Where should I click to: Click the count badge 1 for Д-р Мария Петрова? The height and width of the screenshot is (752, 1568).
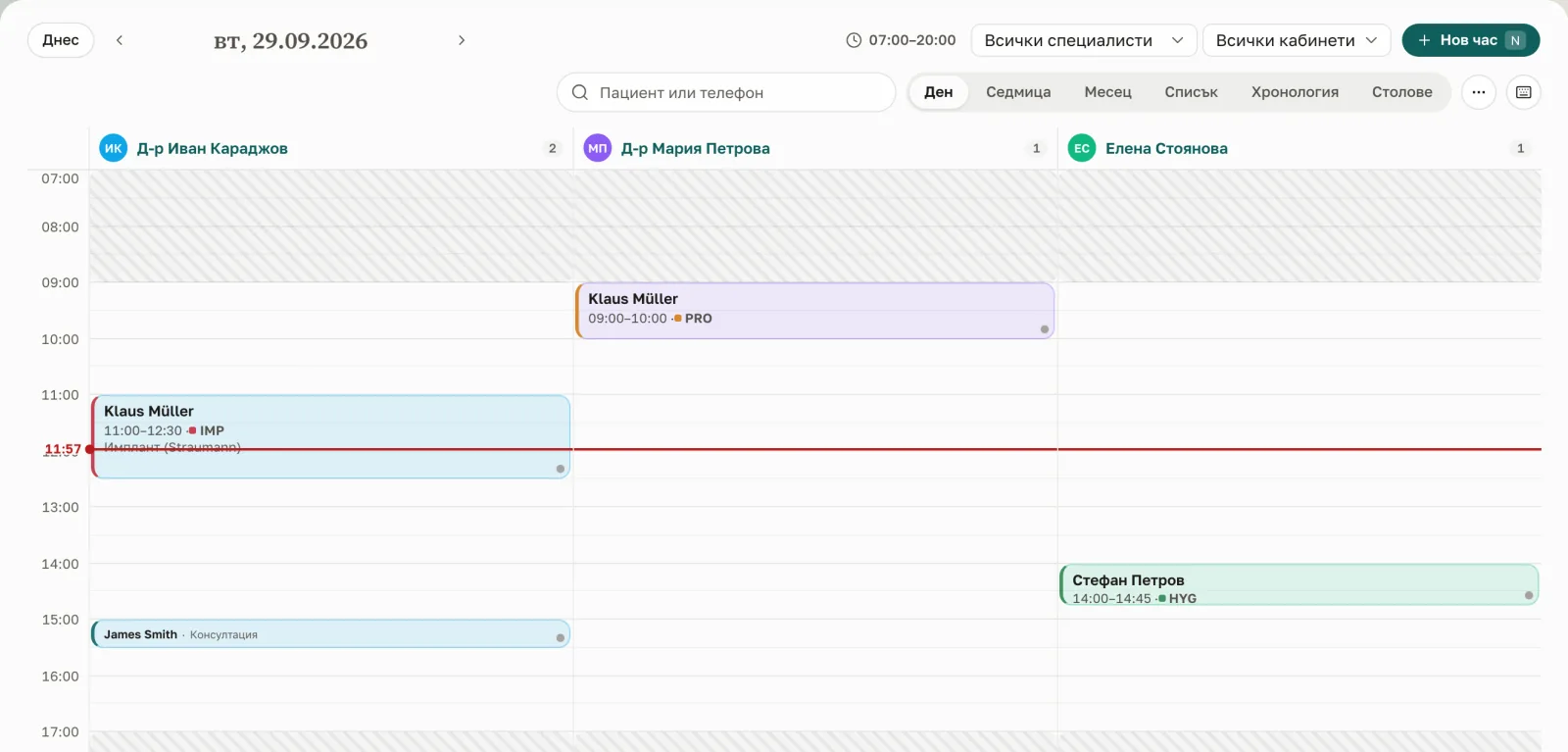tap(1037, 149)
